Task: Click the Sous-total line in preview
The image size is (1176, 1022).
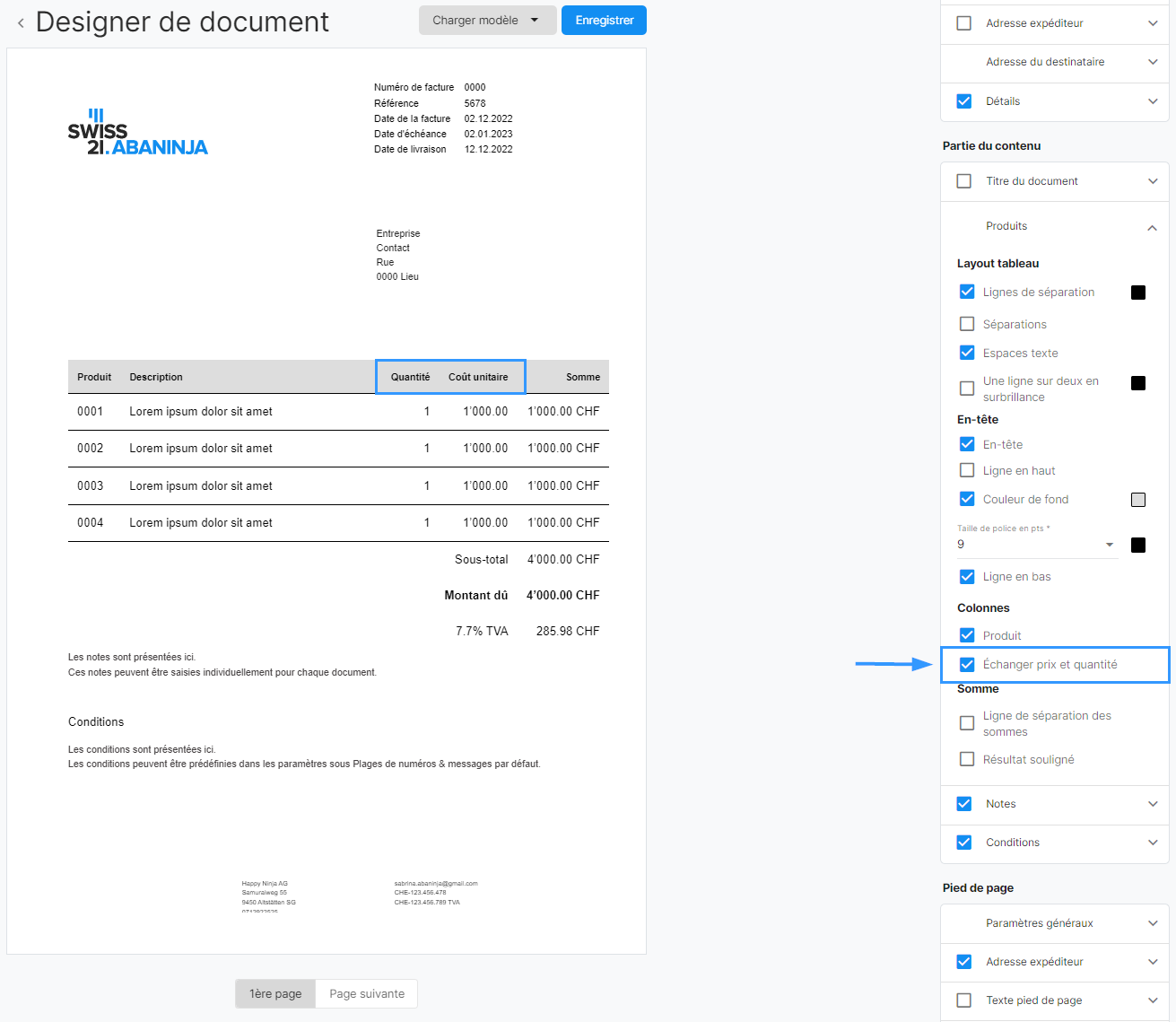Action: pyautogui.click(x=527, y=559)
